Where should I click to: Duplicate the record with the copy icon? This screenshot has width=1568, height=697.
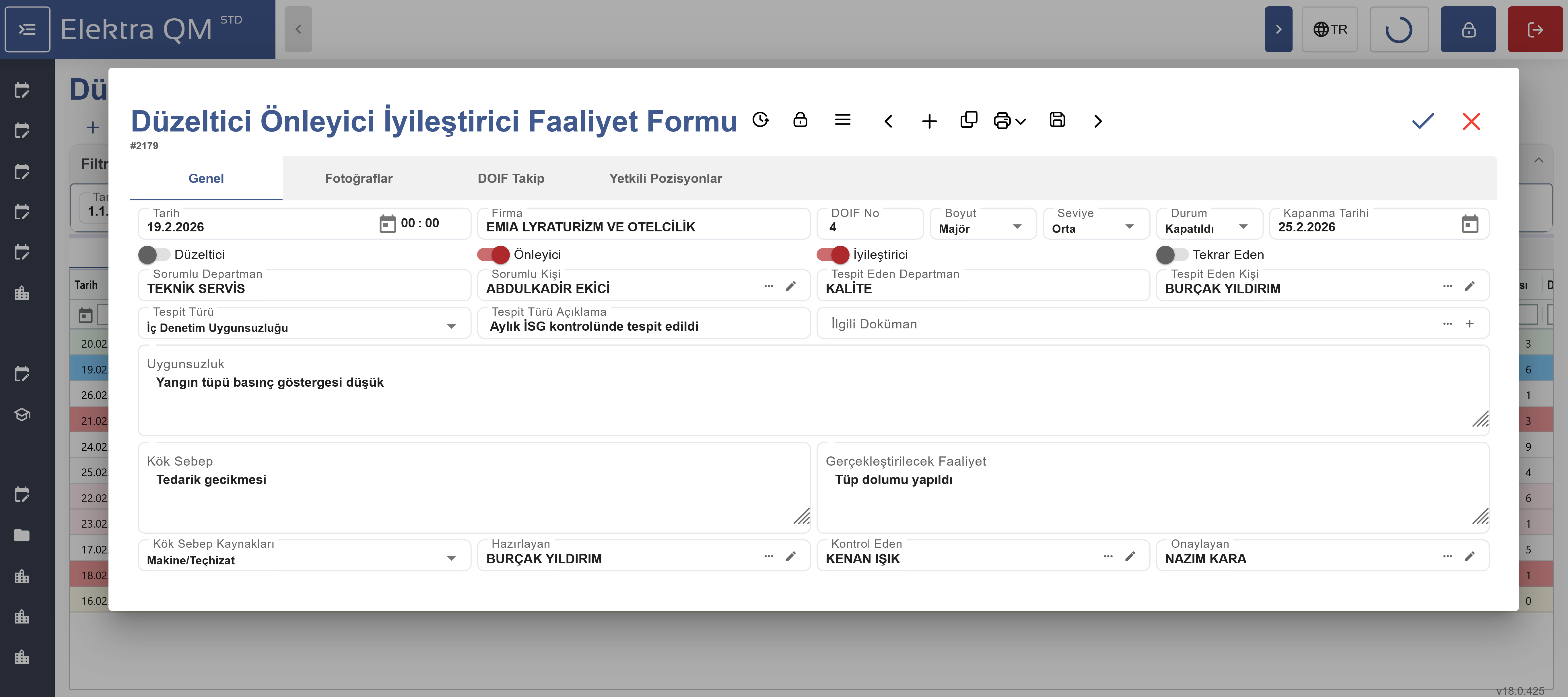968,120
